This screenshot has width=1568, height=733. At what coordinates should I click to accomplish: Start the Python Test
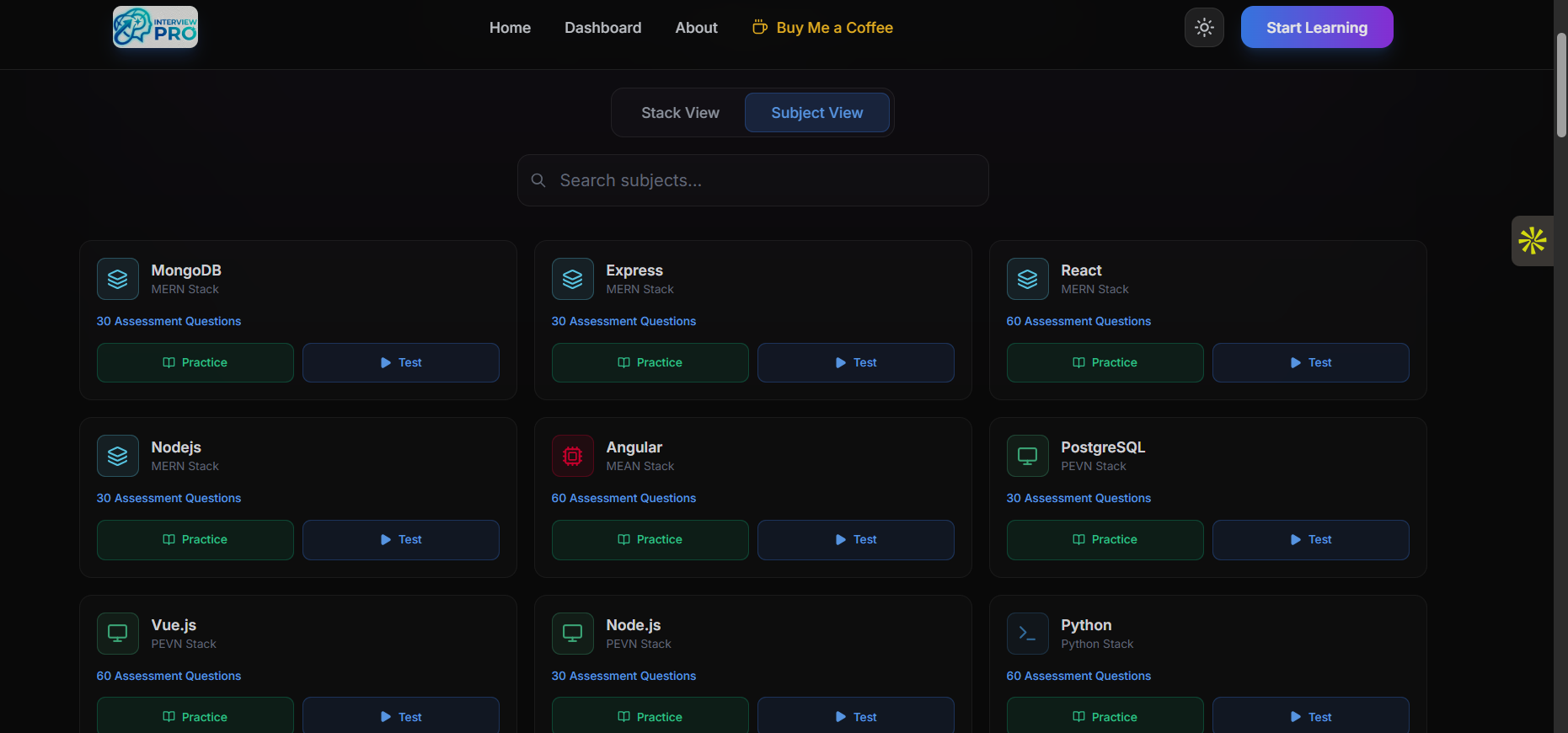[x=1311, y=716]
